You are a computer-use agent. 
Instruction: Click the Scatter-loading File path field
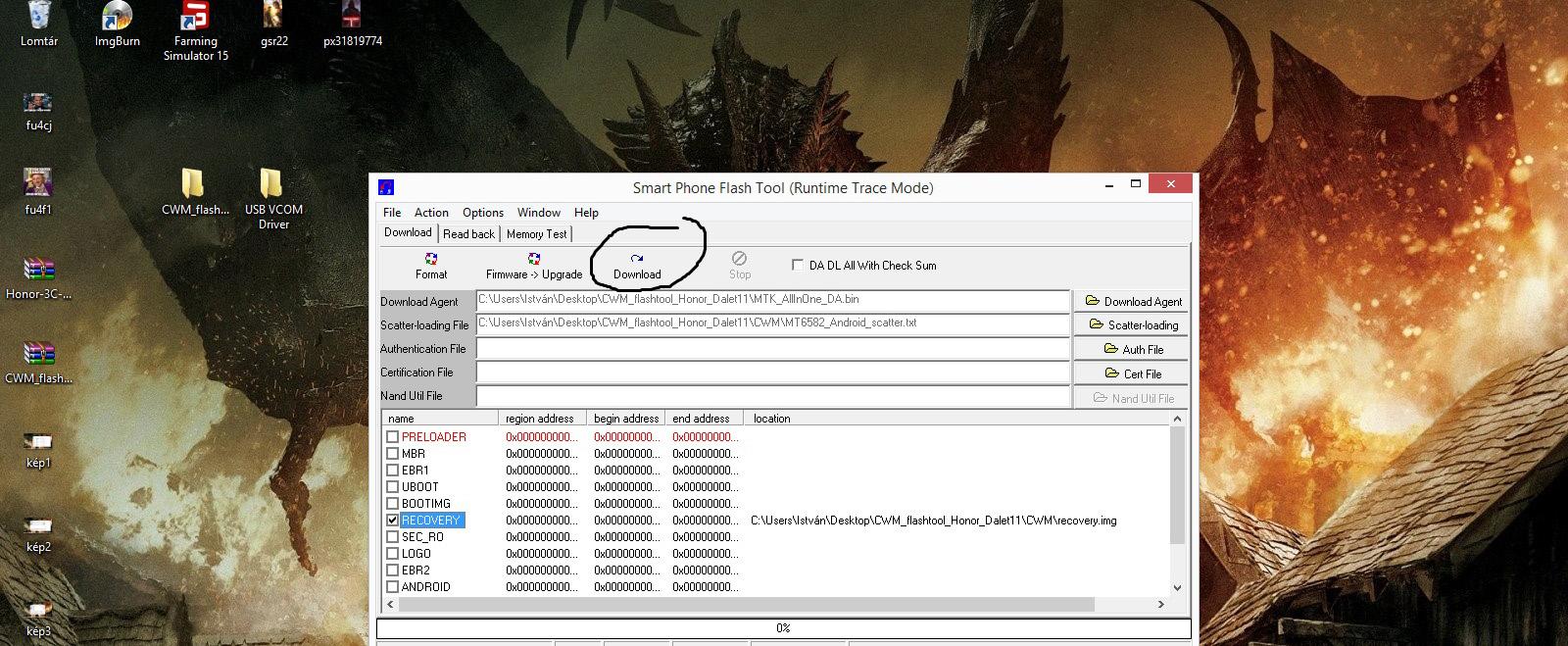point(772,323)
